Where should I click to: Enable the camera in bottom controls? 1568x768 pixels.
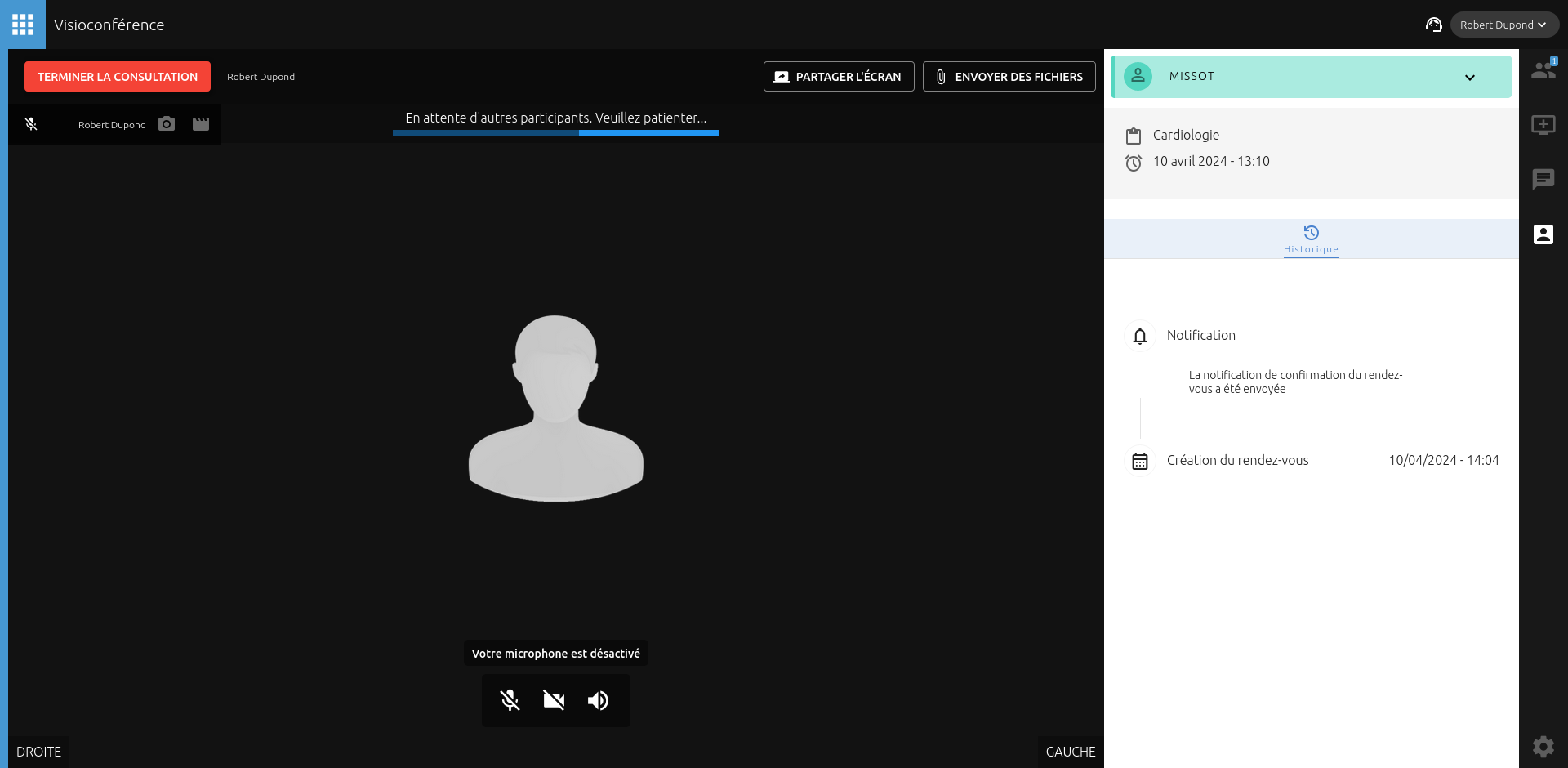pyautogui.click(x=555, y=700)
